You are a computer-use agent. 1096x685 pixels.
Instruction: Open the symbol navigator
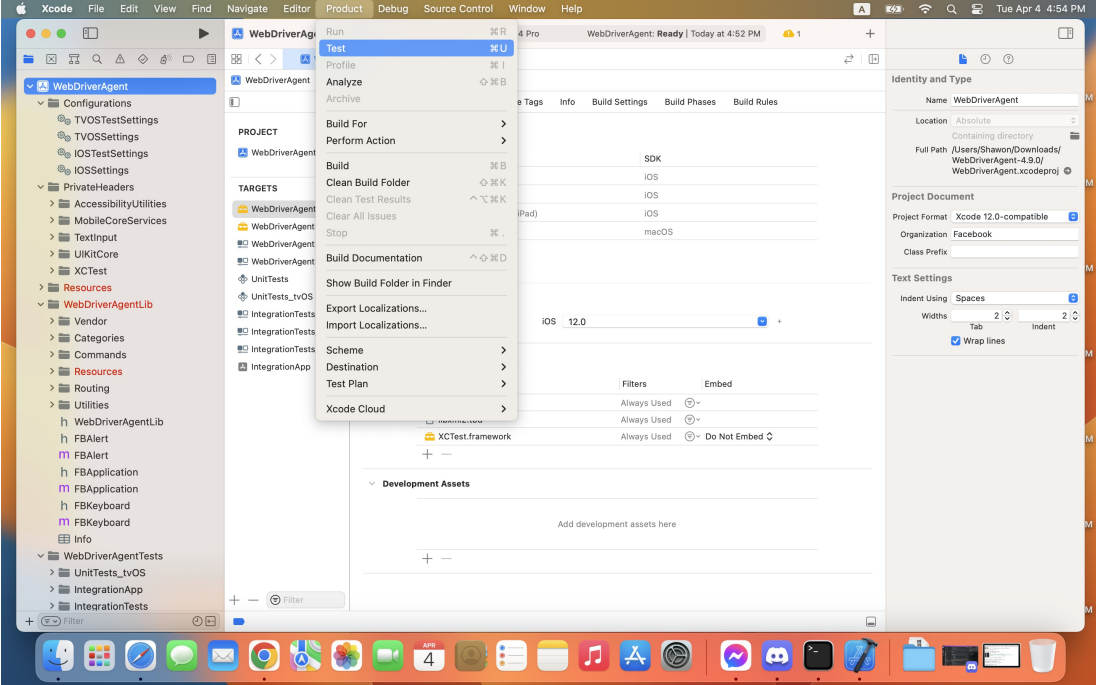[74, 59]
